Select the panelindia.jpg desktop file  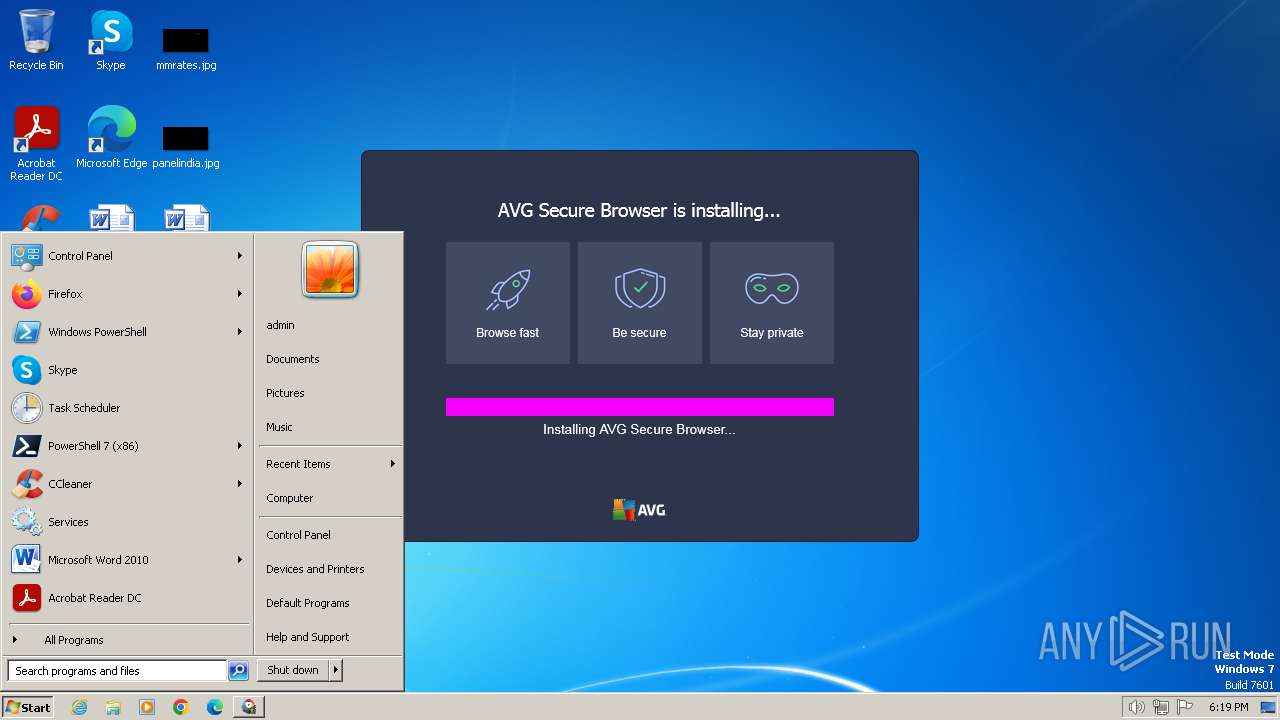click(186, 146)
